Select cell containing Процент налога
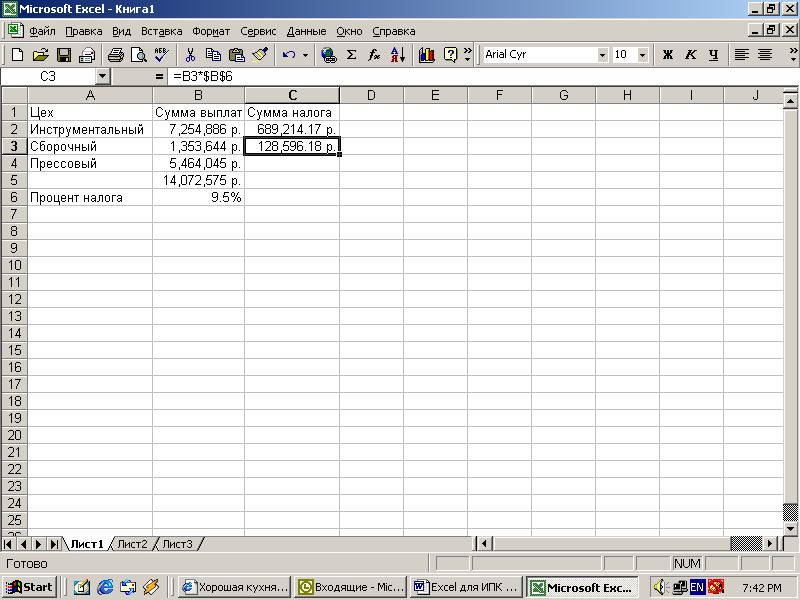The width and height of the screenshot is (800, 600). tap(90, 197)
